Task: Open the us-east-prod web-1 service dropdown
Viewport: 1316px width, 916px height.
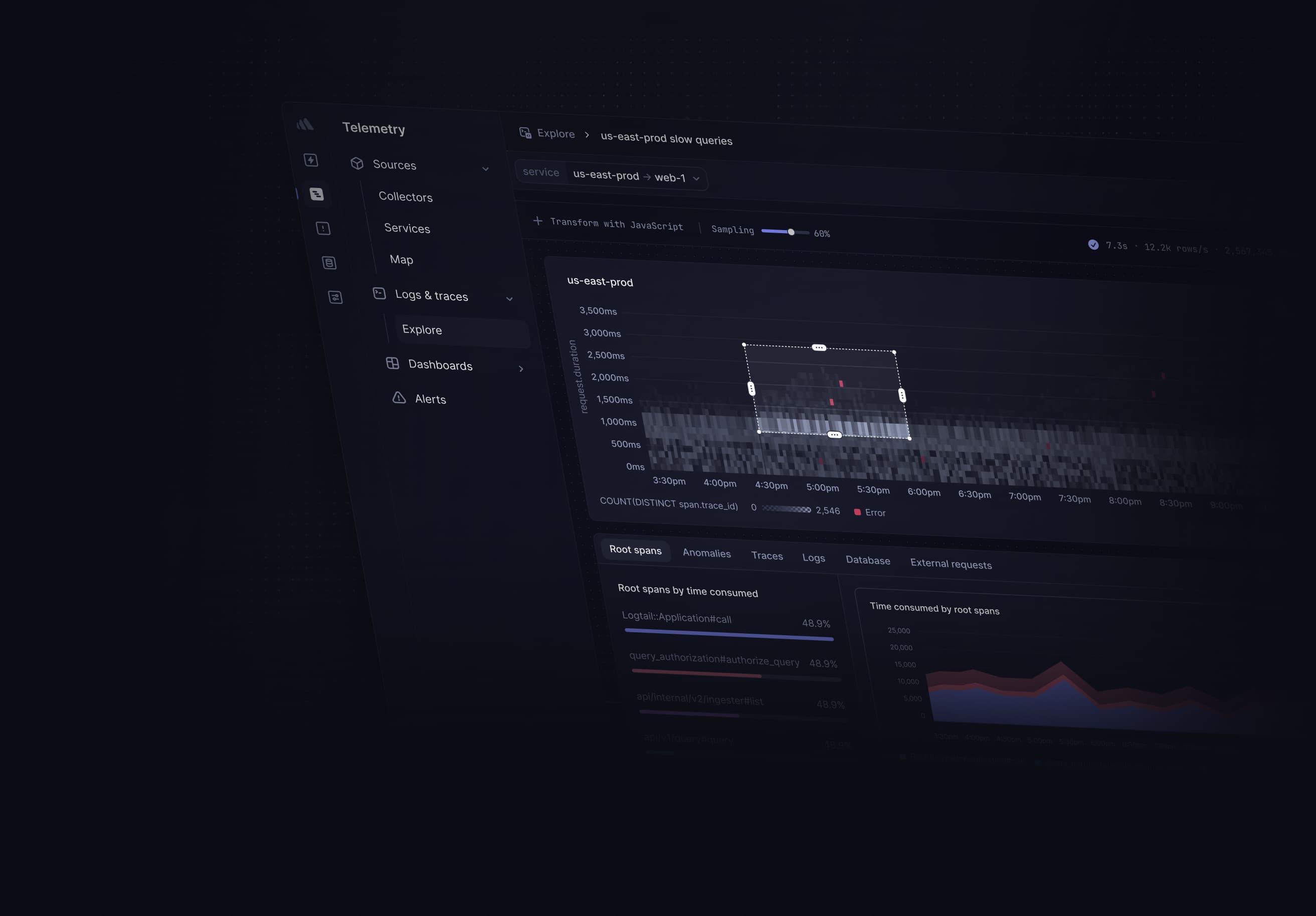Action: 696,178
